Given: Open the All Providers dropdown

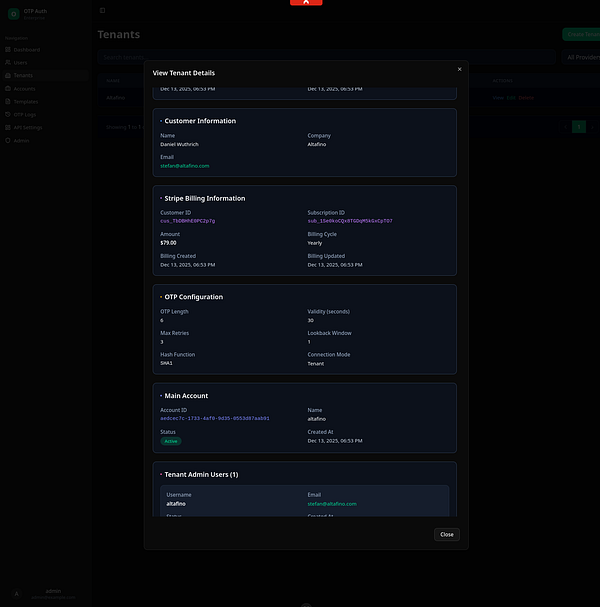Looking at the screenshot, I should (581, 57).
